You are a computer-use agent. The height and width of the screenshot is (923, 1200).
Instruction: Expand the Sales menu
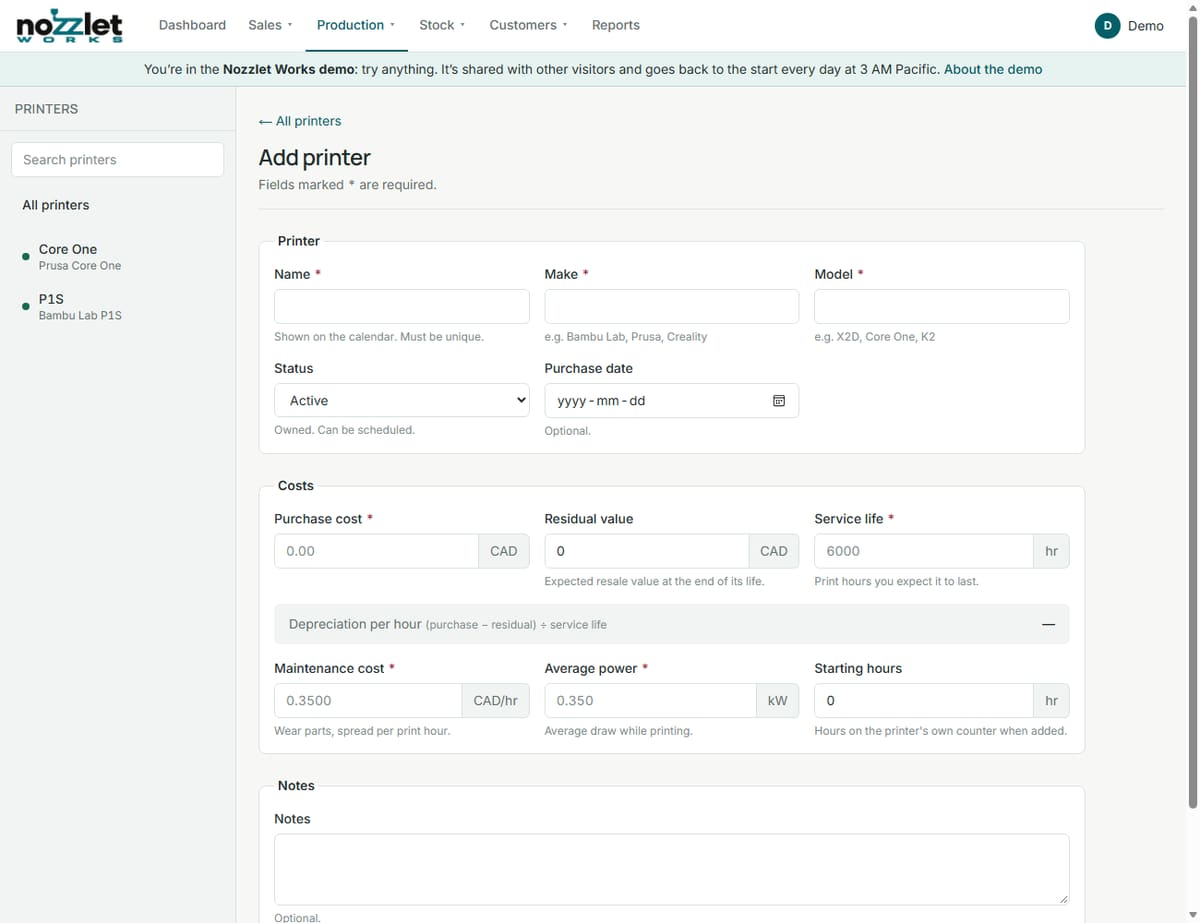tap(270, 25)
